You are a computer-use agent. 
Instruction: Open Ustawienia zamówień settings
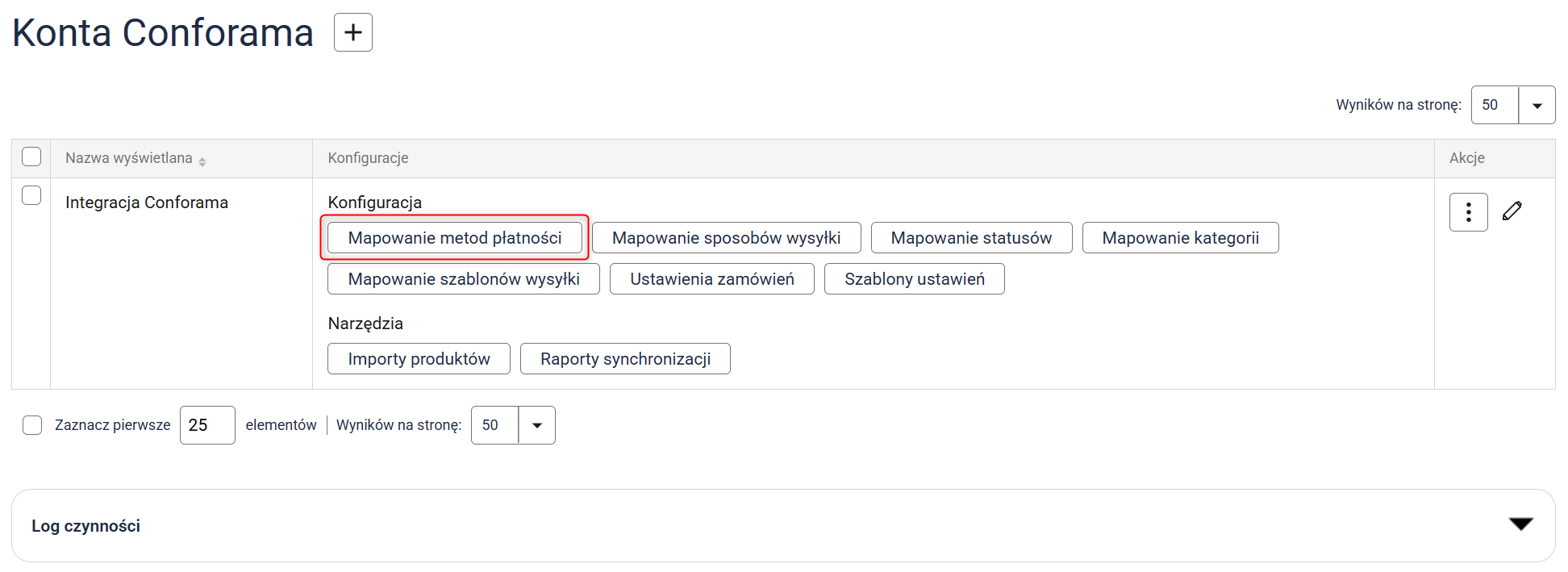pos(711,279)
